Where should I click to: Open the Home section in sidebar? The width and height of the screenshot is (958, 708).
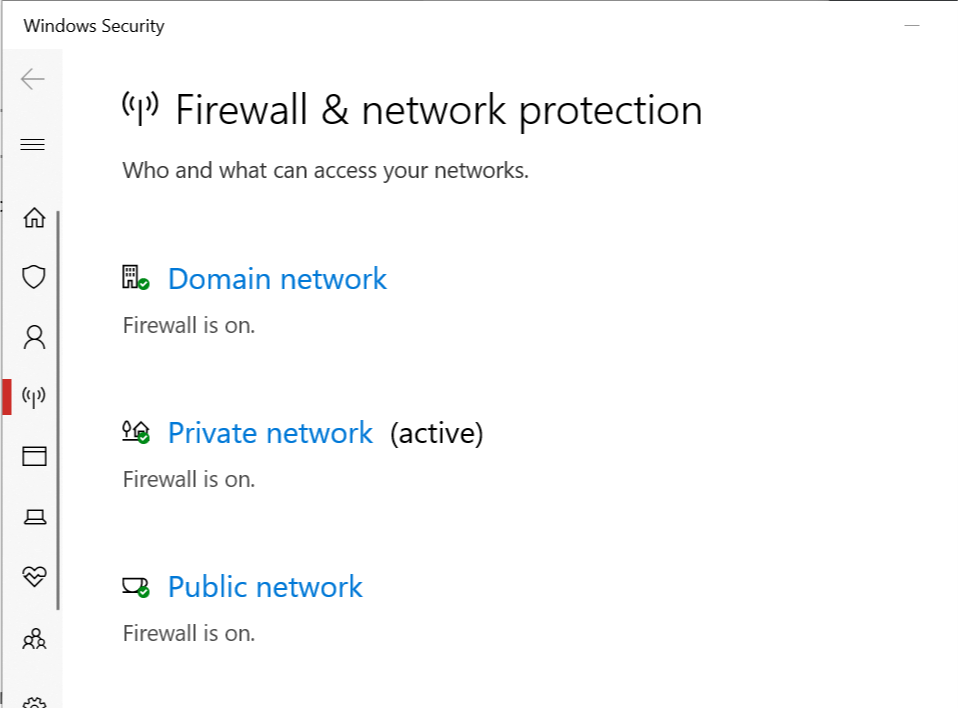coord(34,217)
